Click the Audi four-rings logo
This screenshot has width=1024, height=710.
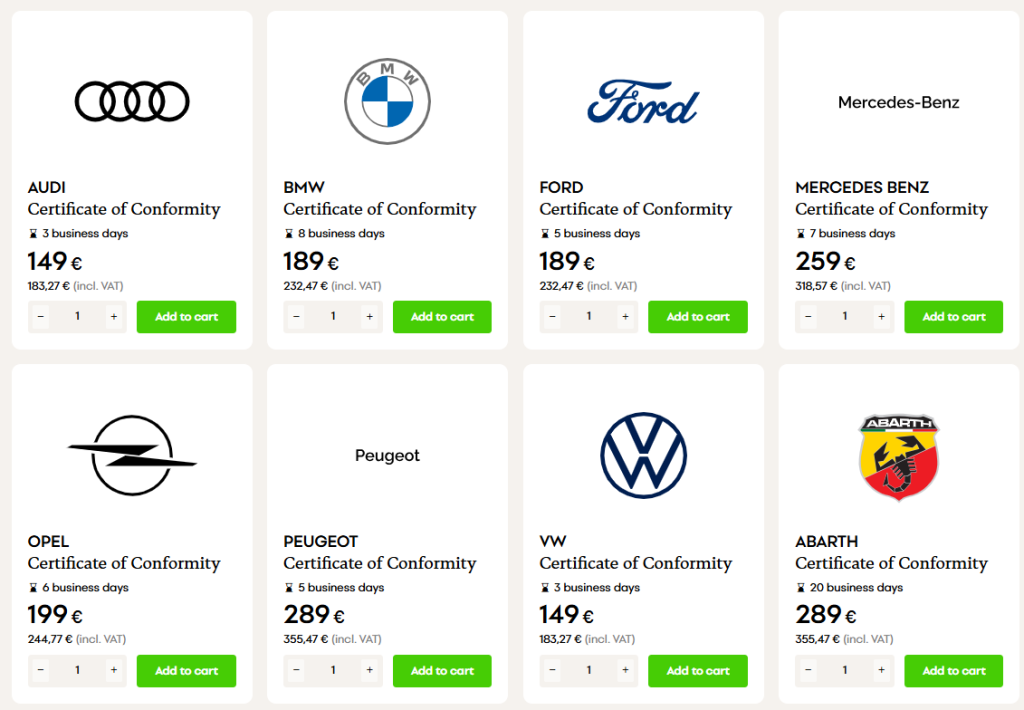pyautogui.click(x=132, y=101)
